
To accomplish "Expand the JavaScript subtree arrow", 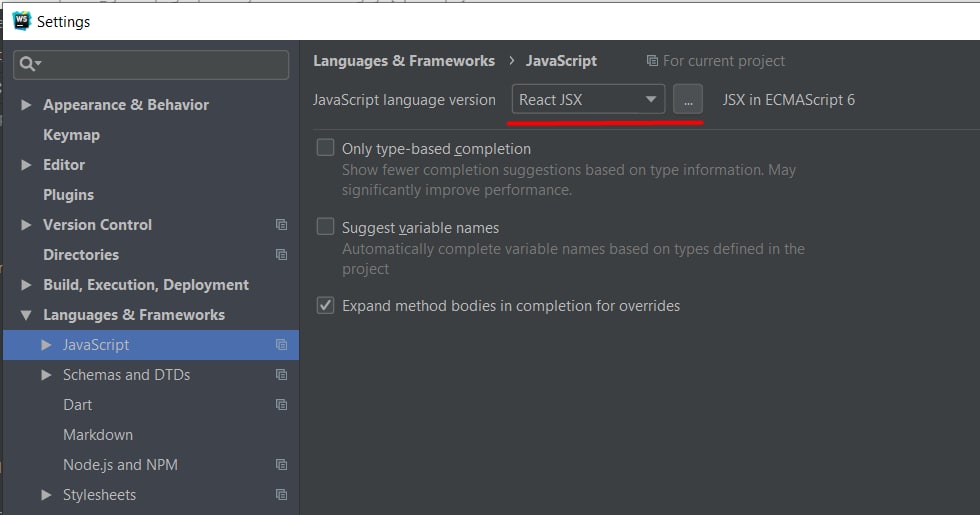I will tap(46, 344).
